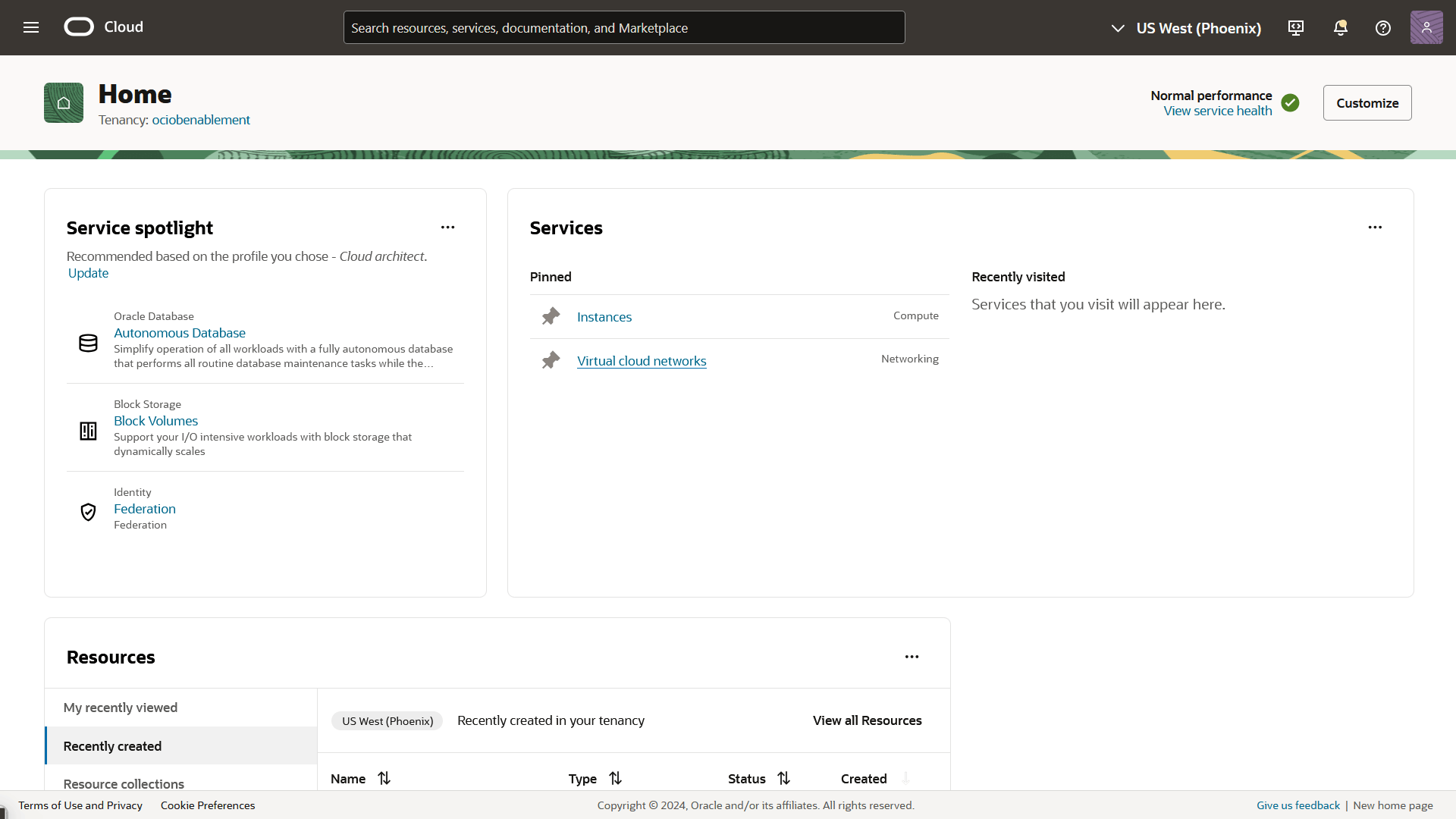Select the Recently created tab
Screen dimensions: 1456x819
click(x=113, y=746)
